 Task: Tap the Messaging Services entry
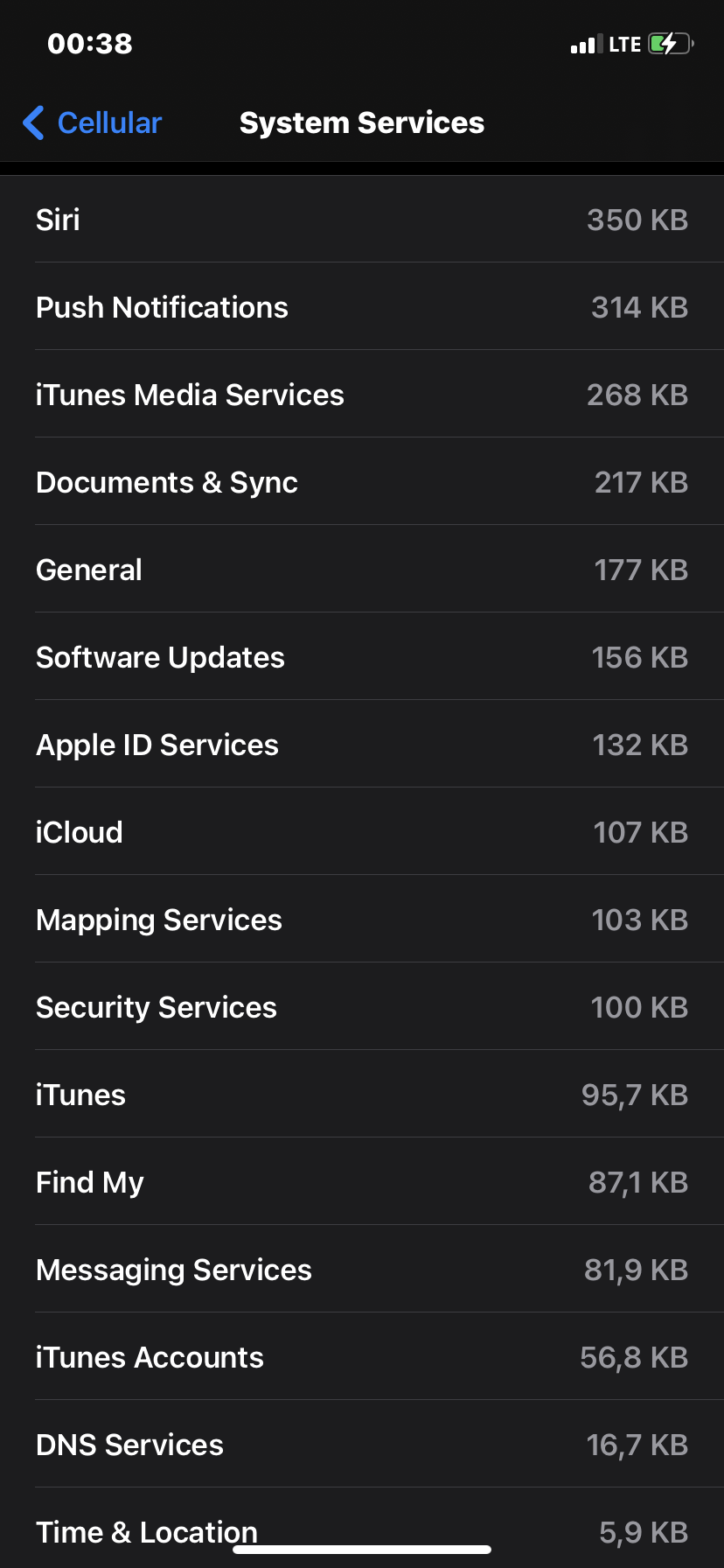point(362,1270)
